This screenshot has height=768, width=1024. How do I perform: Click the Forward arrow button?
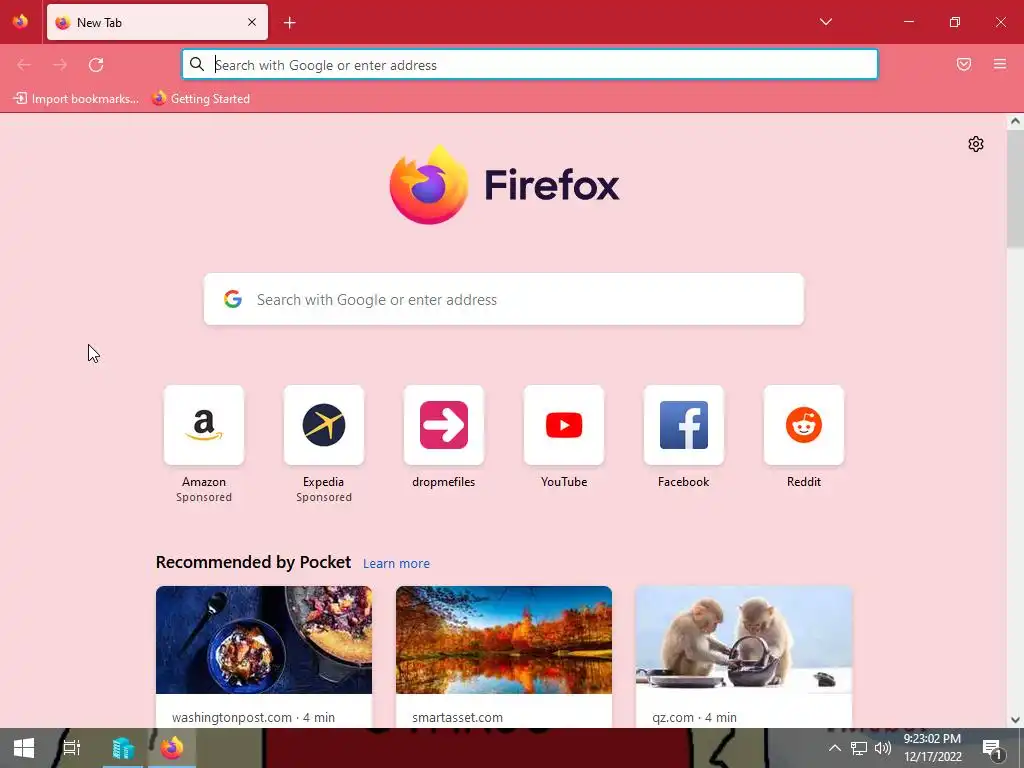[60, 65]
